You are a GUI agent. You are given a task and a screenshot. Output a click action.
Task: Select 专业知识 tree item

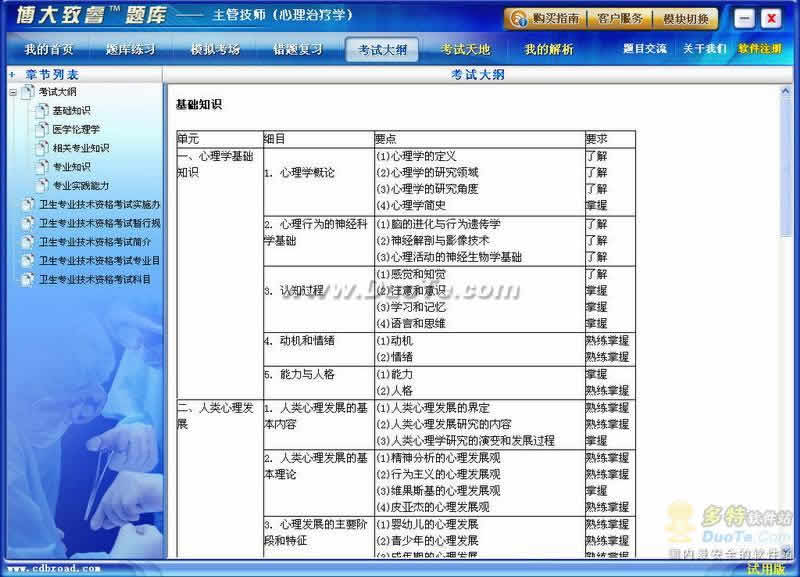coord(71,167)
